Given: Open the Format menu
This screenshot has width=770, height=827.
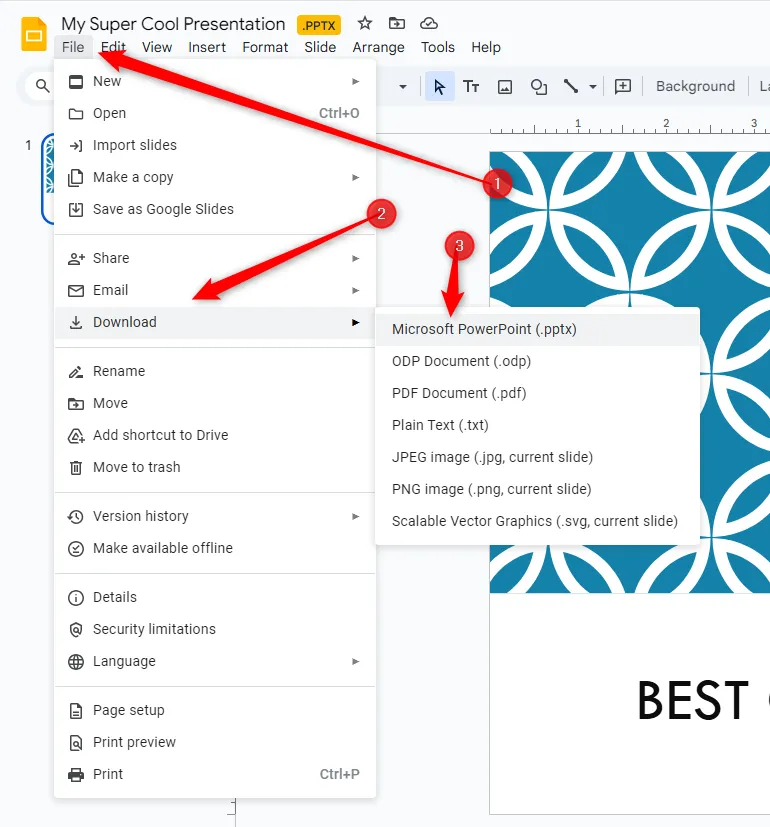Looking at the screenshot, I should (x=265, y=47).
